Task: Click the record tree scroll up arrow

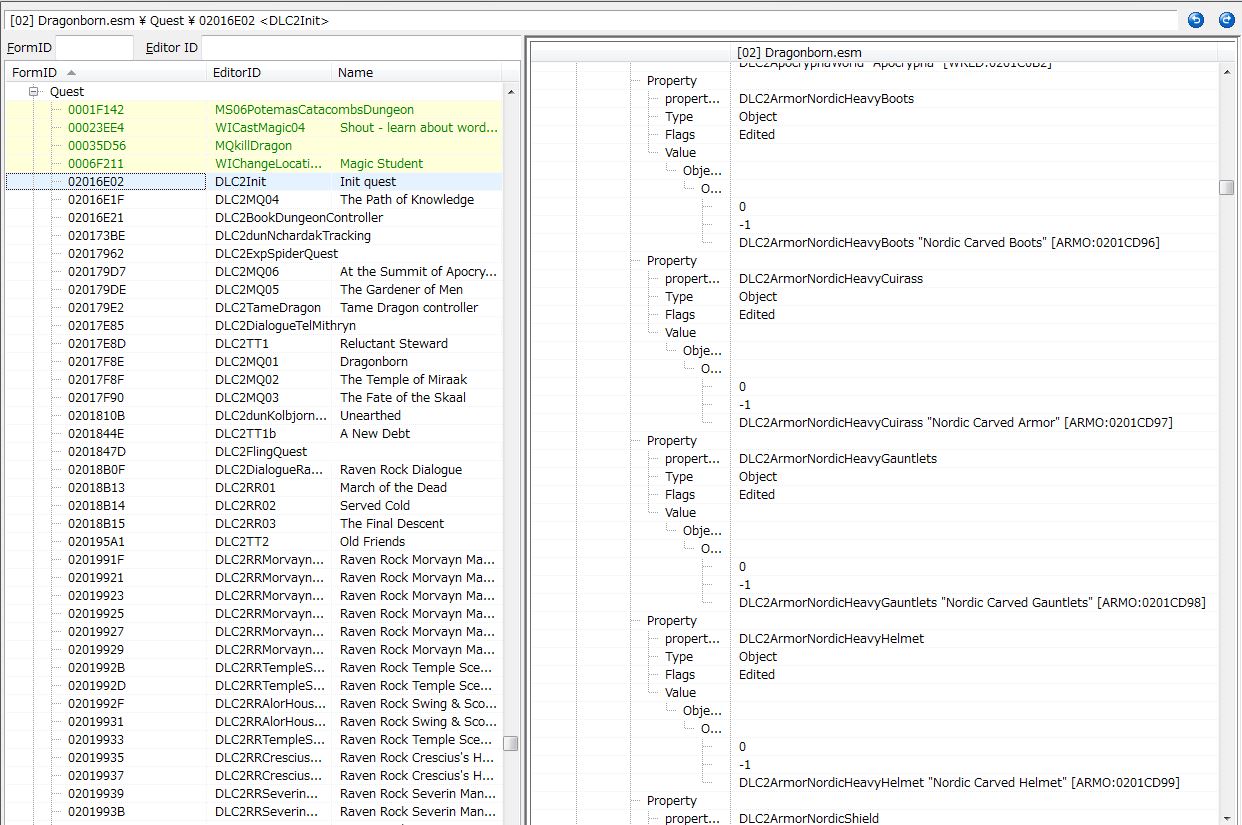Action: tap(511, 91)
